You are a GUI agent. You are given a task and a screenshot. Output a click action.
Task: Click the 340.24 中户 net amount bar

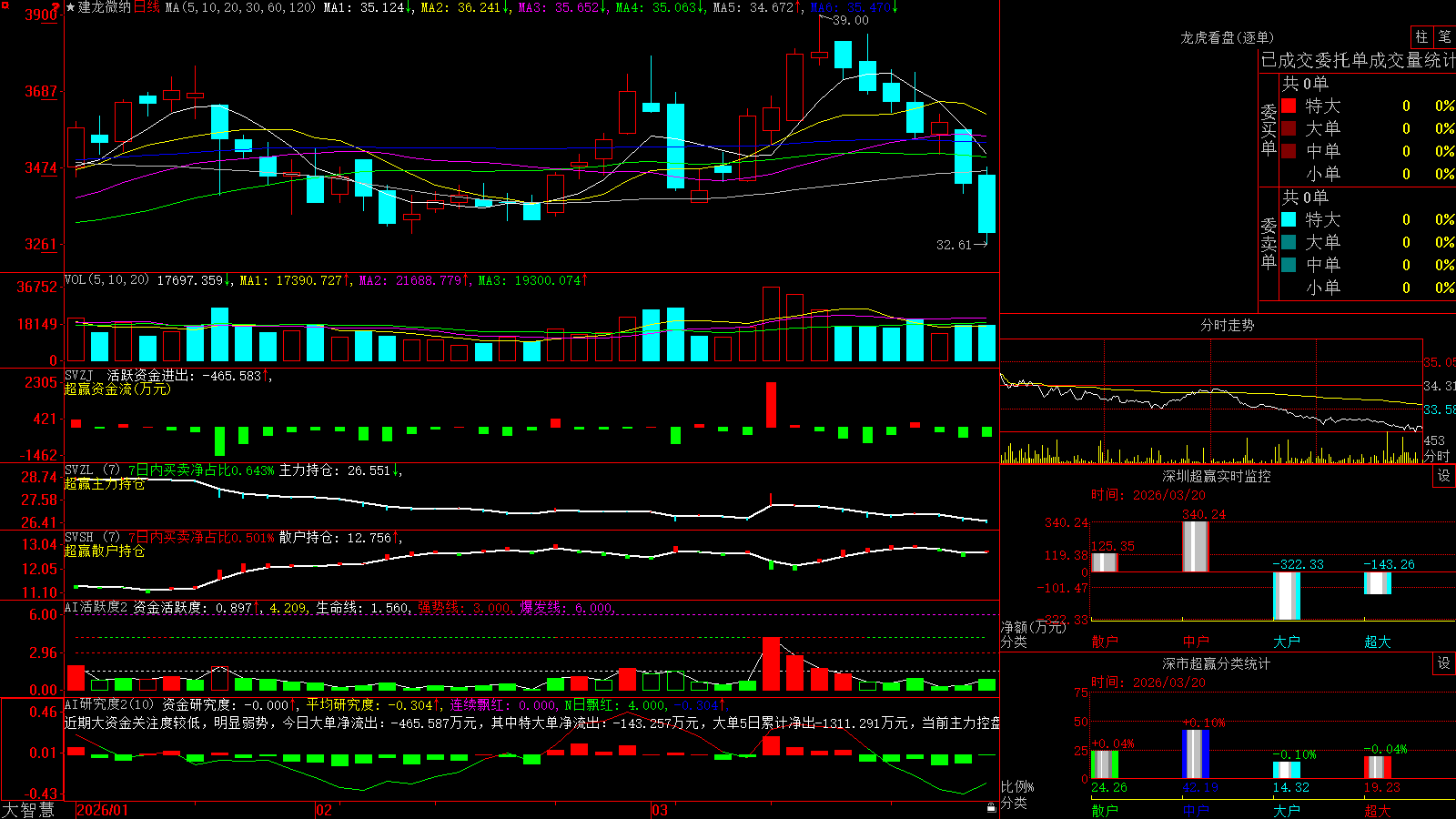click(x=1195, y=547)
